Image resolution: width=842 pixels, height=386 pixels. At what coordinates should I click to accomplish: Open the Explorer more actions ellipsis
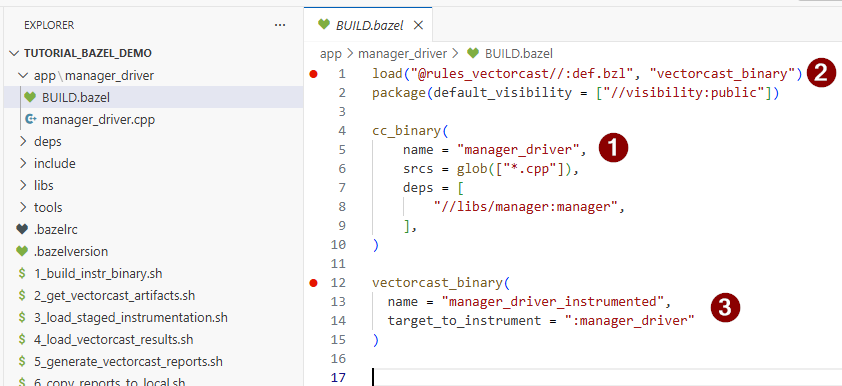point(280,25)
